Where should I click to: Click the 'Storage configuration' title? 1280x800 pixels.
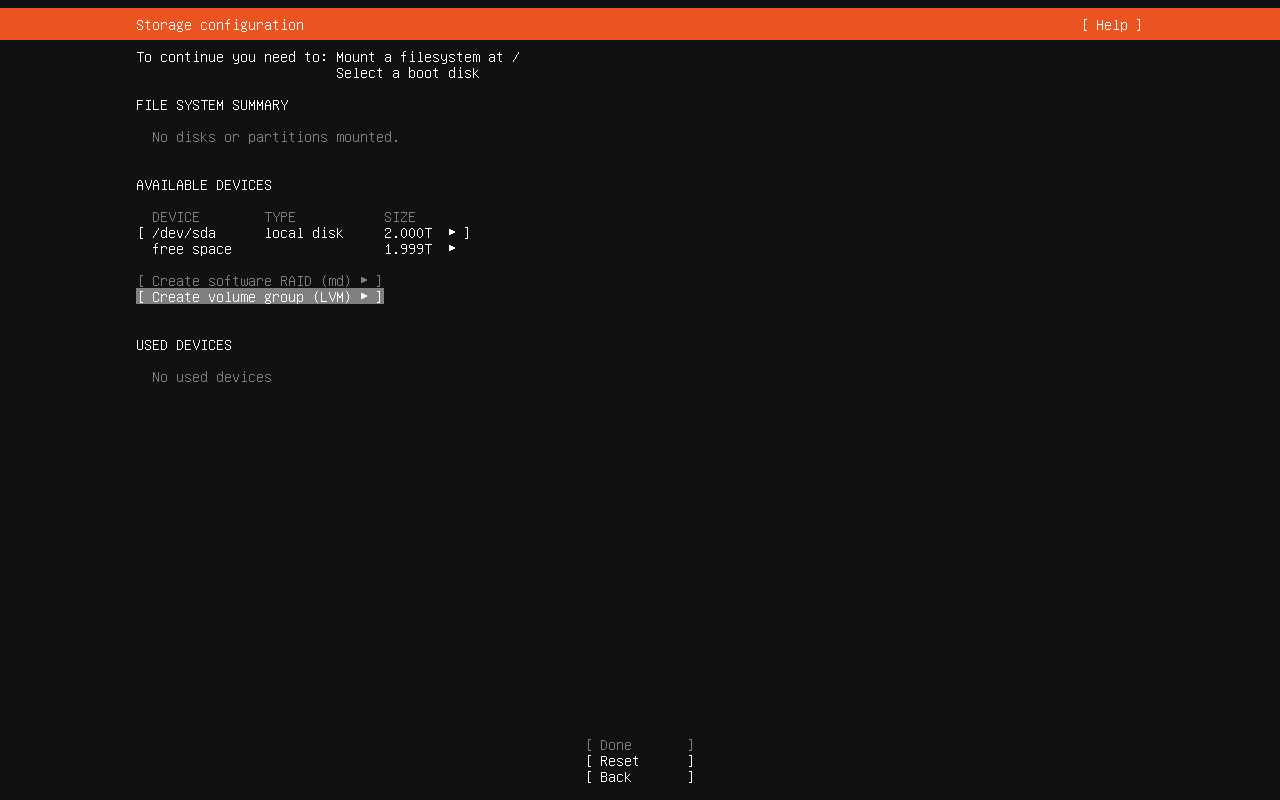coord(220,25)
